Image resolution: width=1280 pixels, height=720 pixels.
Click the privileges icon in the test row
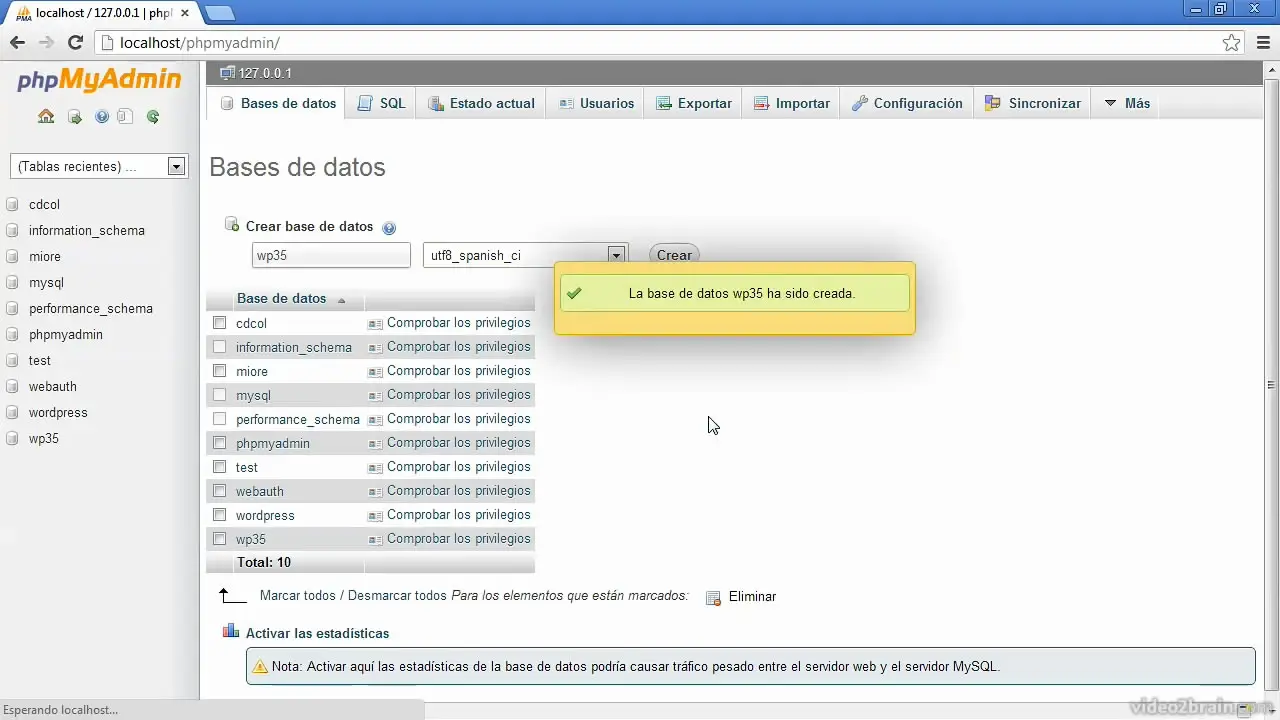[x=375, y=468]
